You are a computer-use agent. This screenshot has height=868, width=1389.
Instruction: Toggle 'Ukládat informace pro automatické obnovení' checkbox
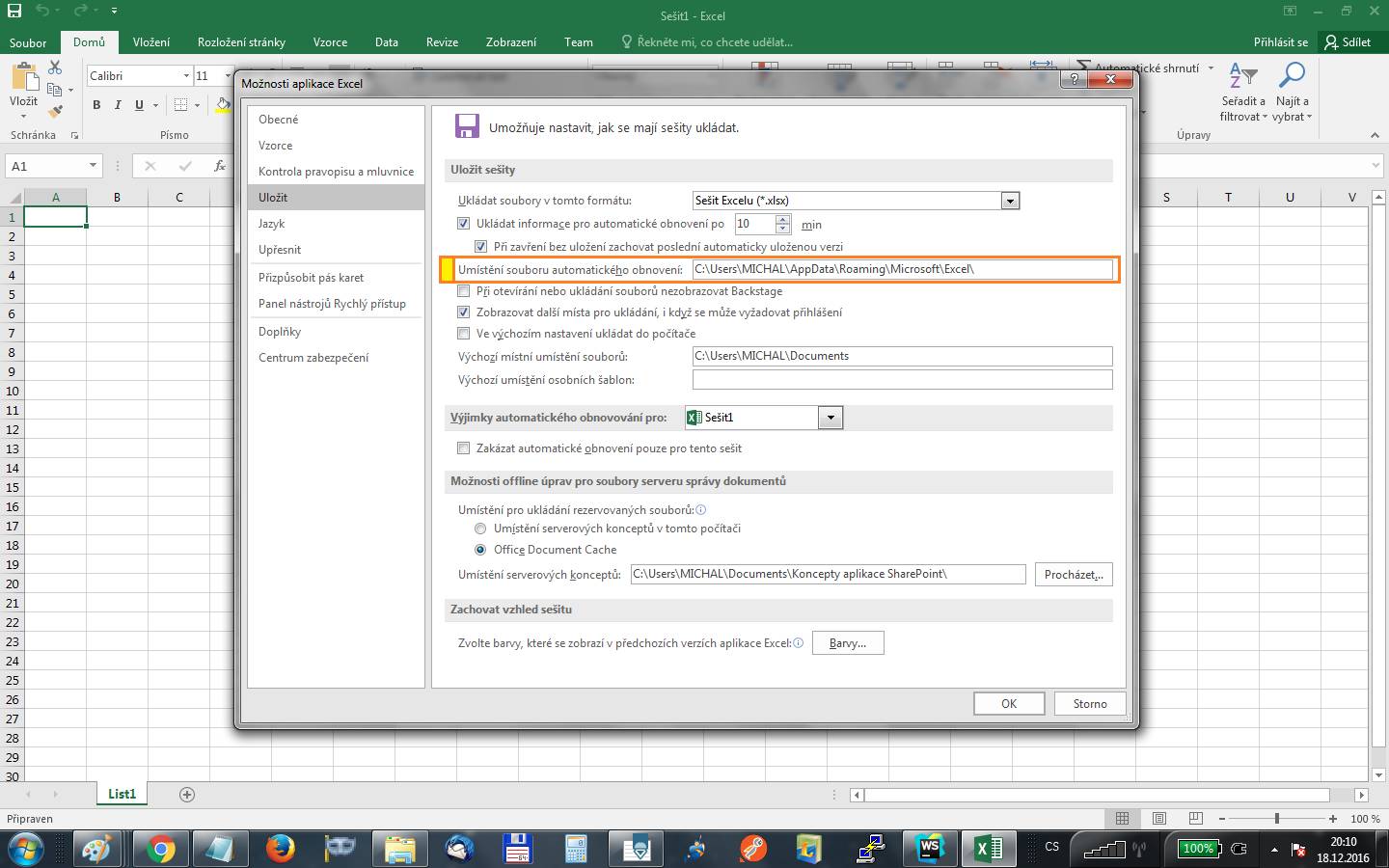tap(463, 224)
